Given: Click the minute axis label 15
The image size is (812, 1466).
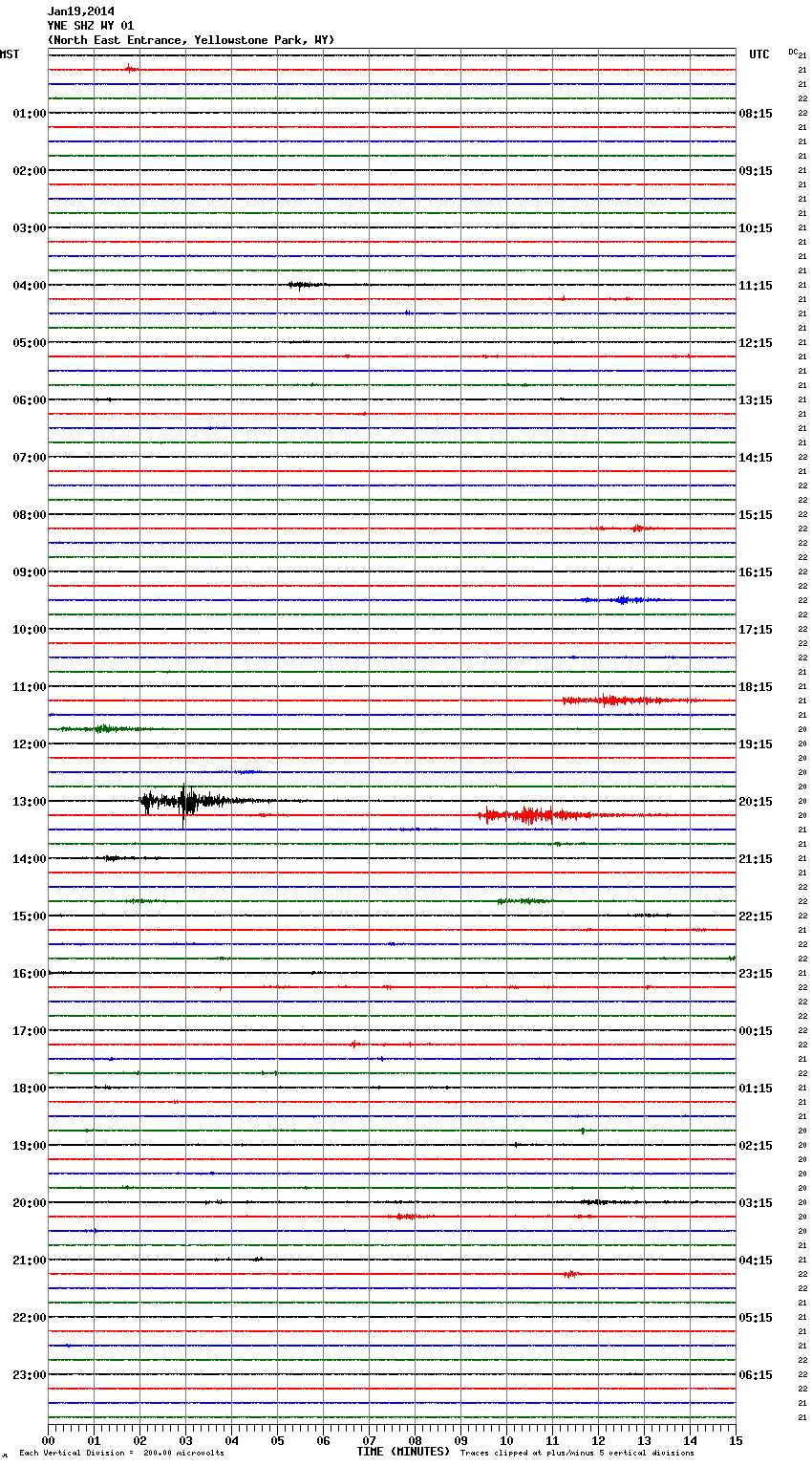Looking at the screenshot, I should 736,1440.
